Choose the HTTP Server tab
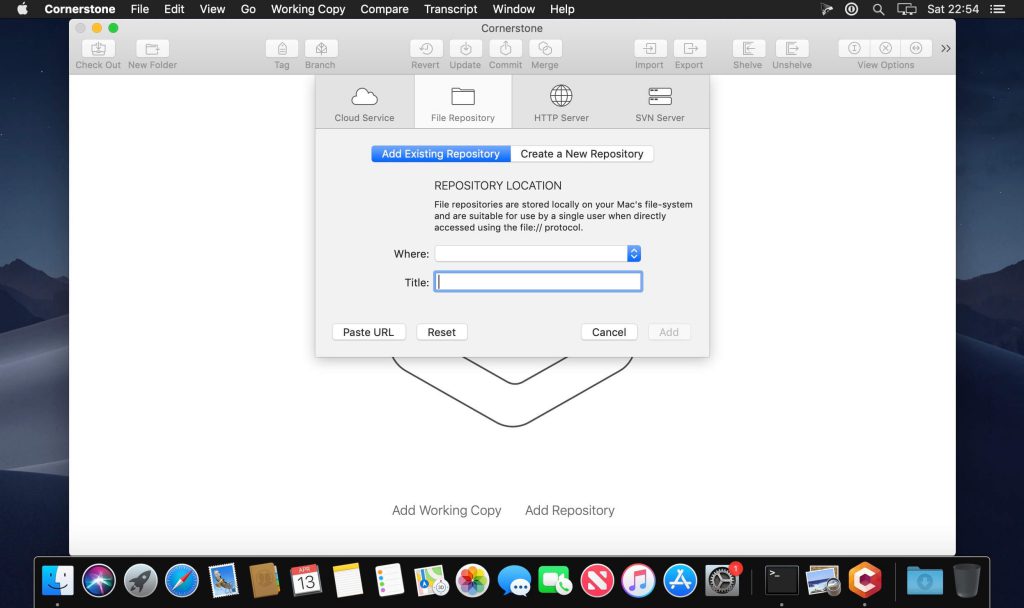Viewport: 1024px width, 608px height. [x=561, y=102]
